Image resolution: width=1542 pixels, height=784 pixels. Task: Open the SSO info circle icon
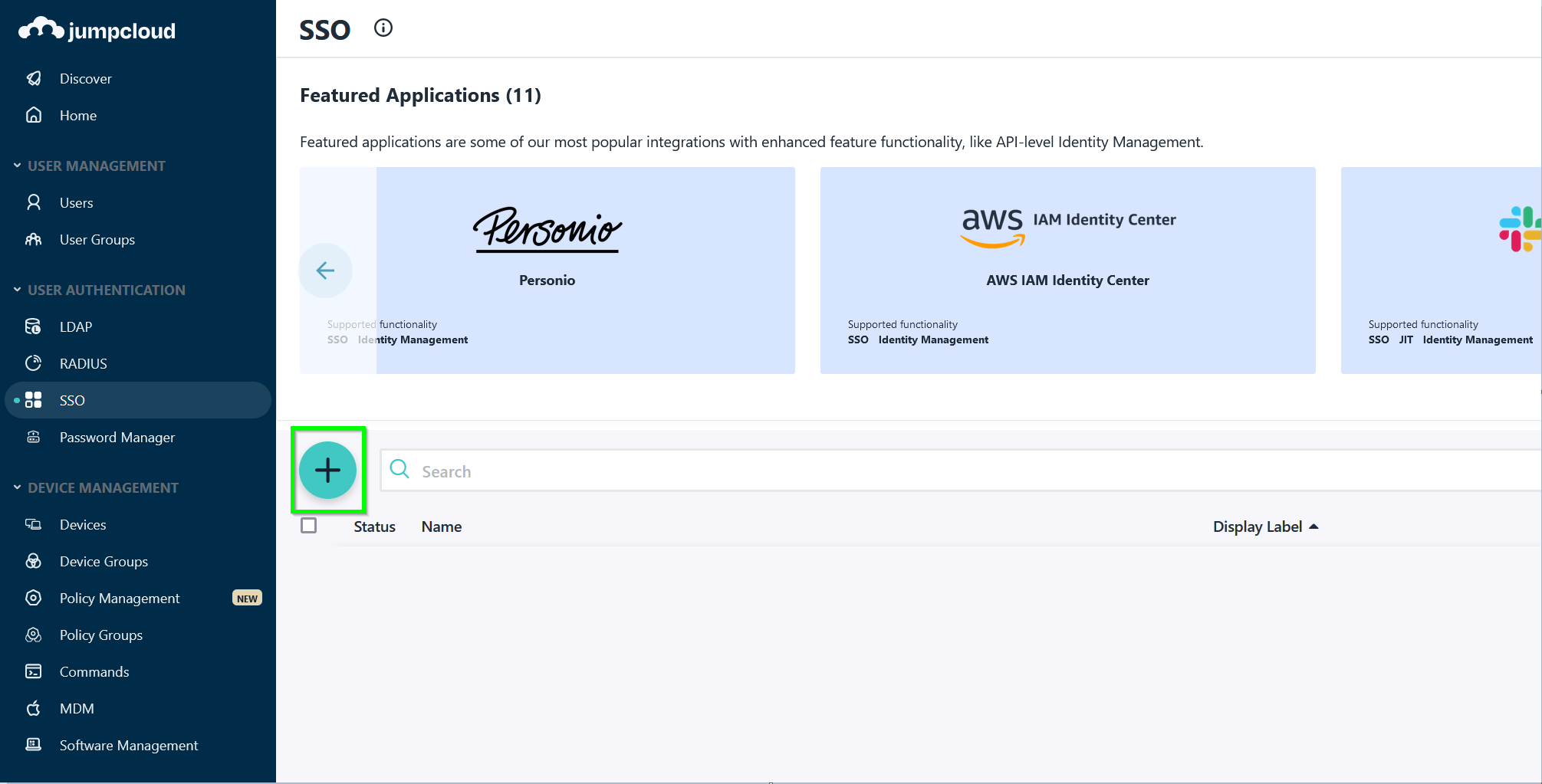click(x=383, y=28)
